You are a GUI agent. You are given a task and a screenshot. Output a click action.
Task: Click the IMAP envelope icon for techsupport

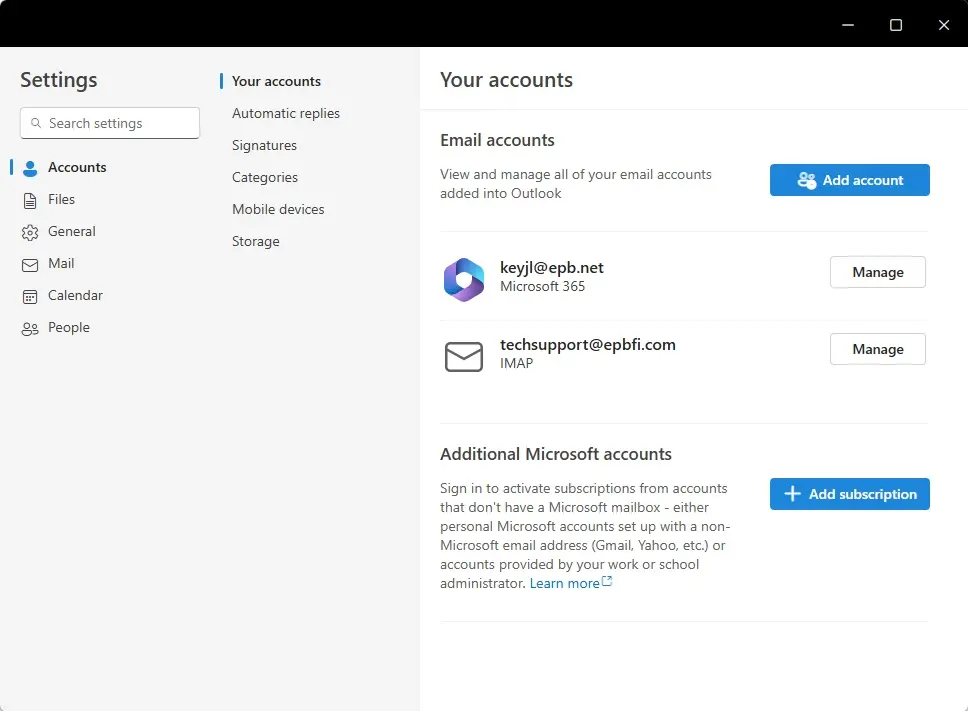click(464, 356)
